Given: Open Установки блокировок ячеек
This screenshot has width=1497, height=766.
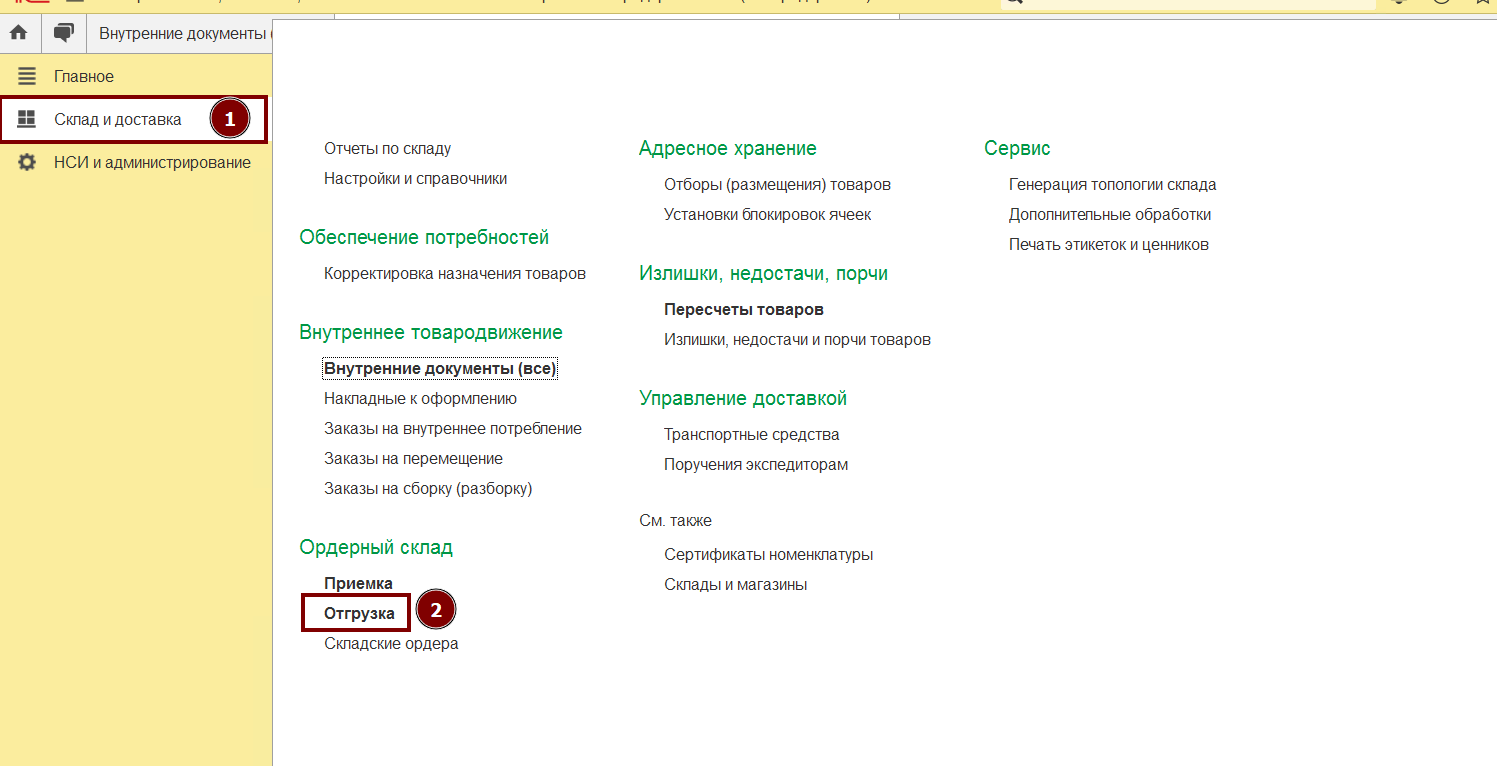Looking at the screenshot, I should pos(767,215).
